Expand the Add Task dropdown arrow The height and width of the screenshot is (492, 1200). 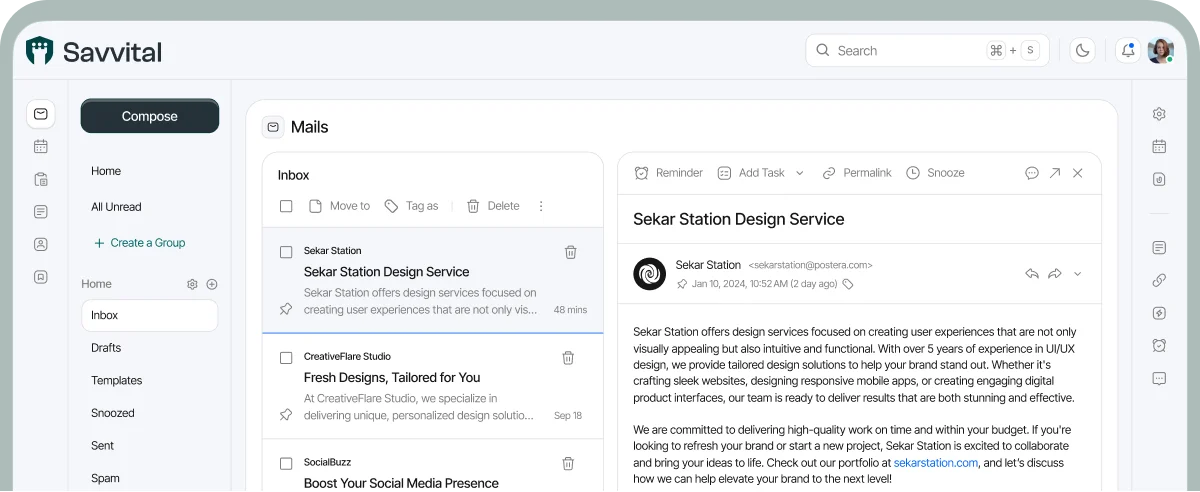[x=799, y=173]
